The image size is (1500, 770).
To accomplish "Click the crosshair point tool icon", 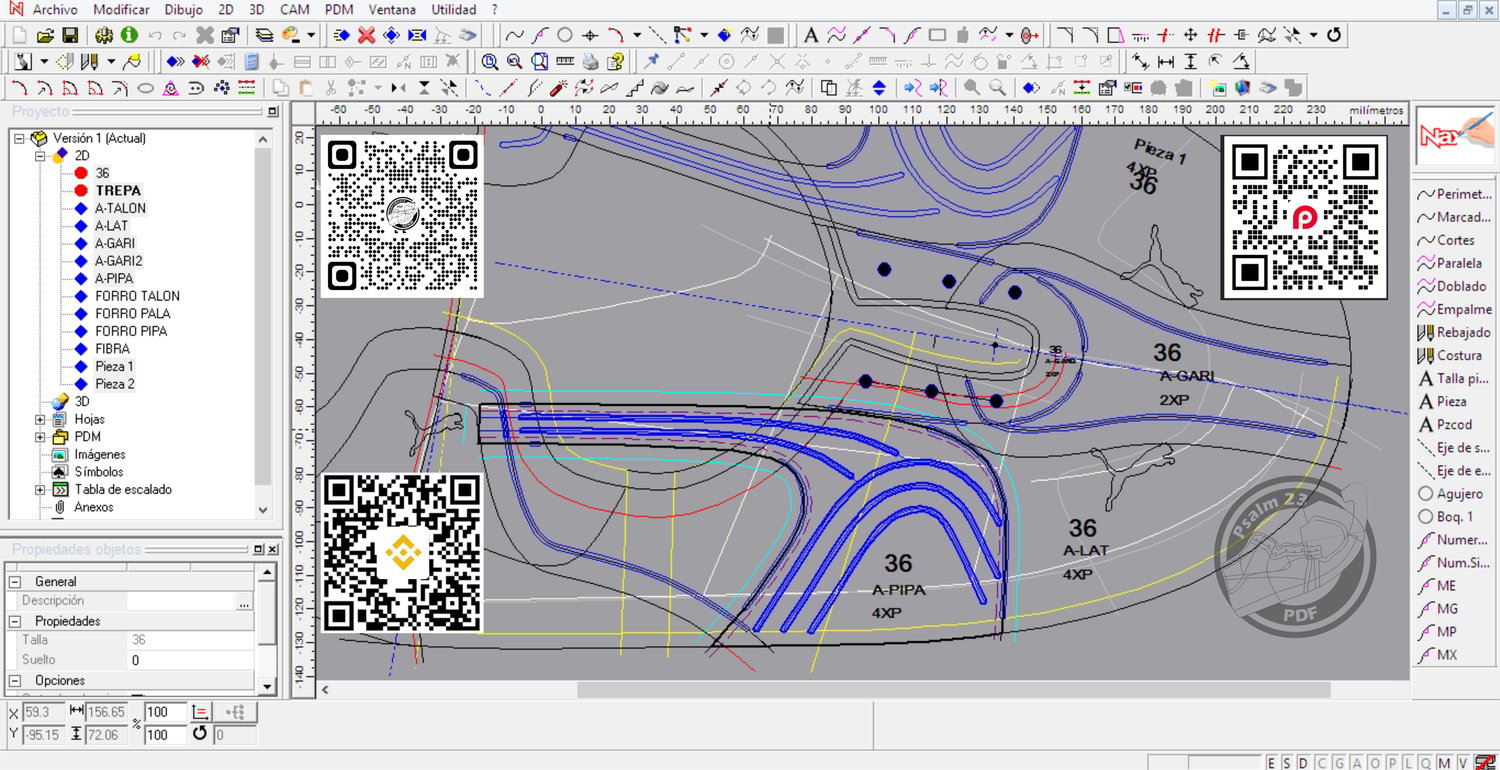I will click(x=590, y=35).
